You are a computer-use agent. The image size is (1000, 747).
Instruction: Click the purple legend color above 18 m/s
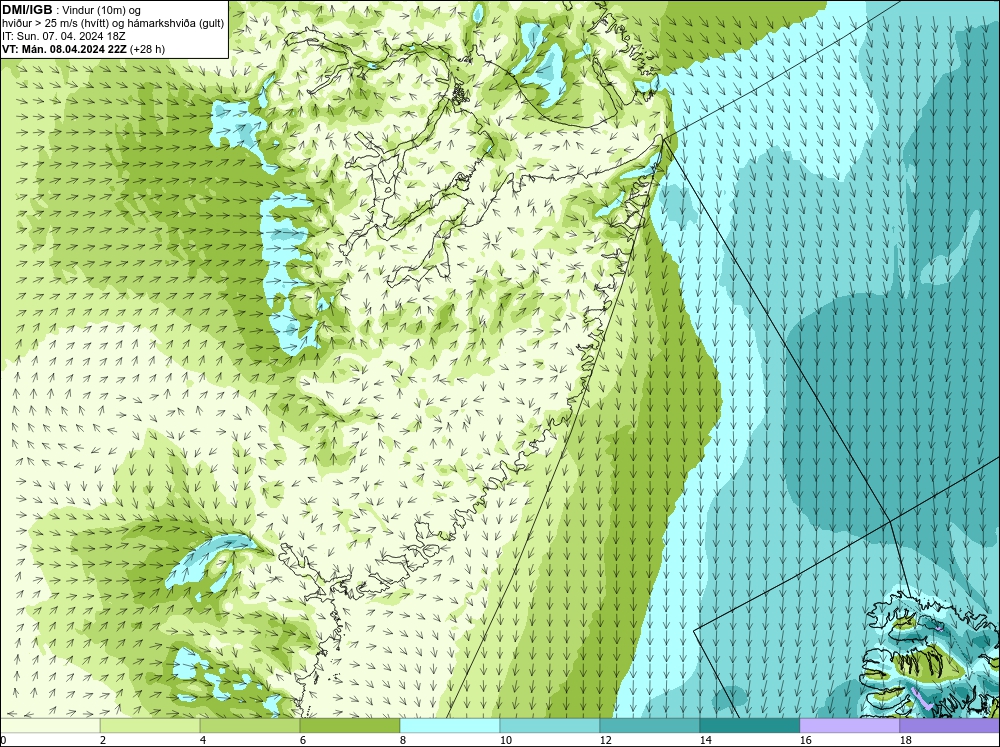tap(950, 726)
